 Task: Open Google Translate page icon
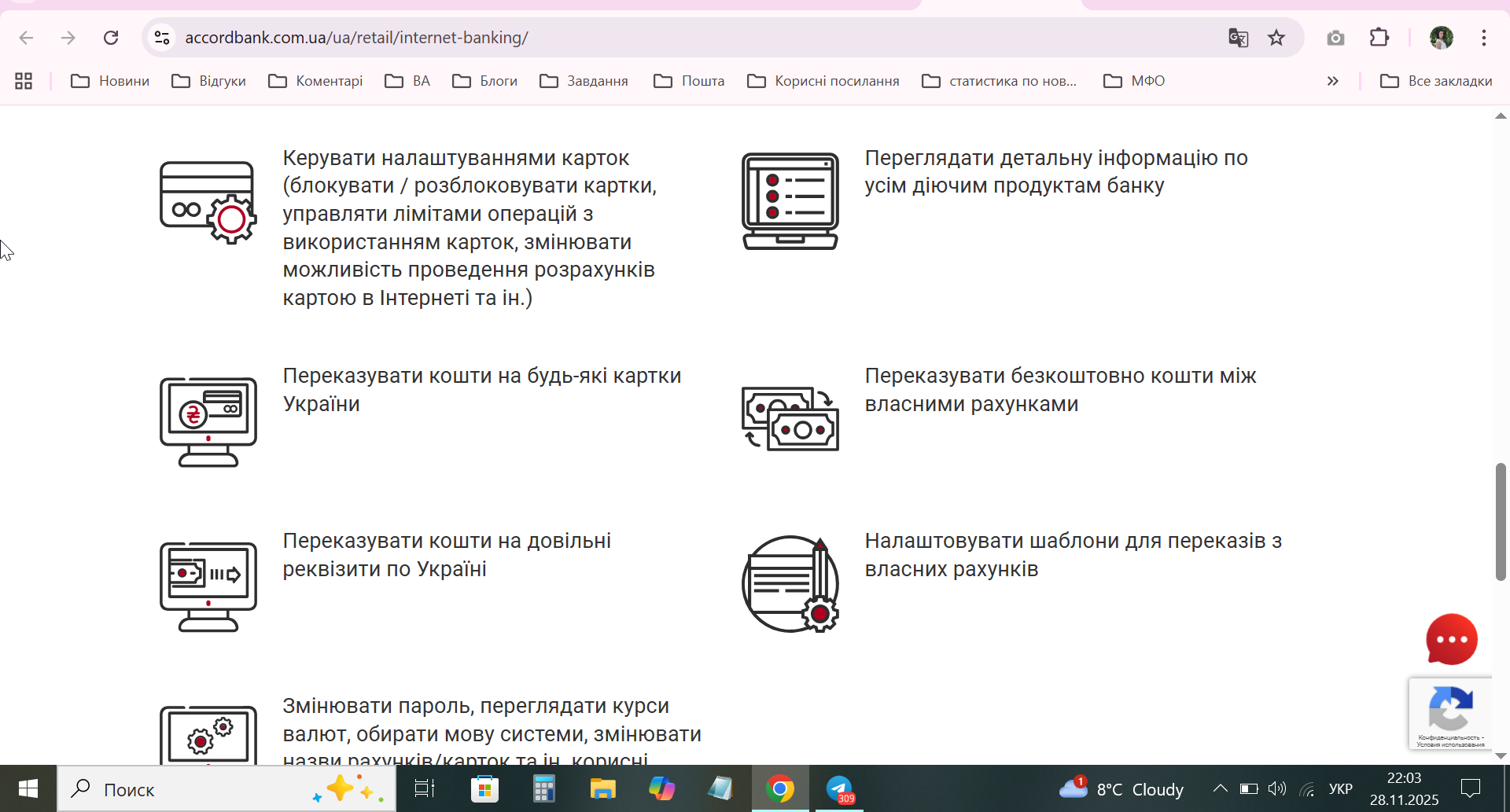point(1239,38)
